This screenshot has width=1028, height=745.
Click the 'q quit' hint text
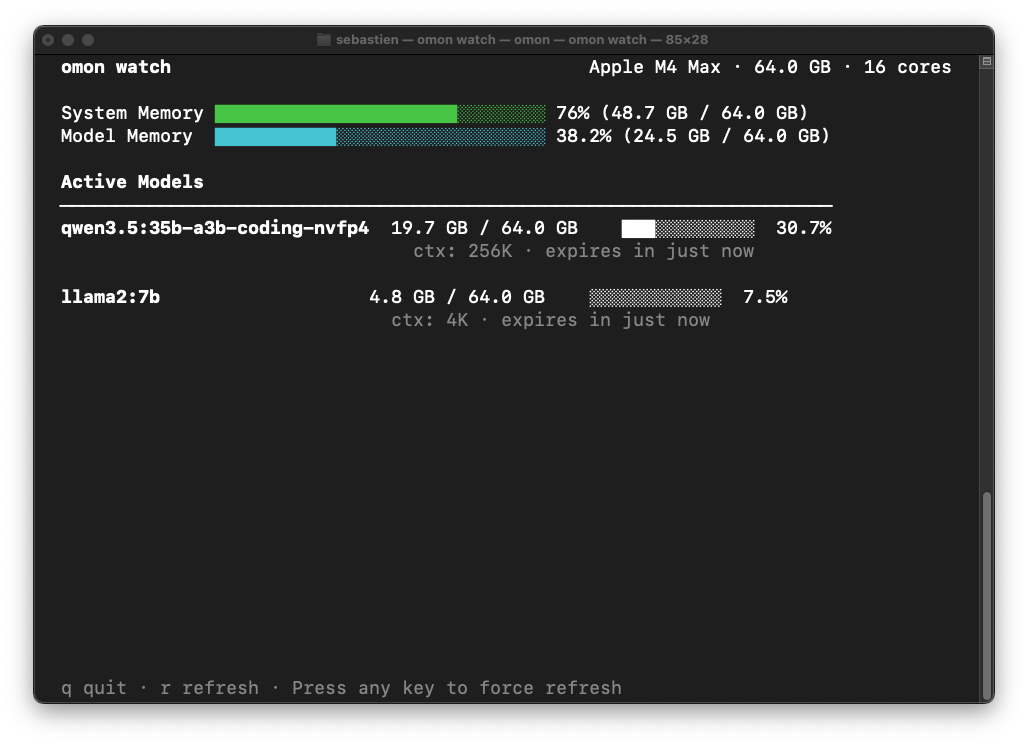pyautogui.click(x=93, y=688)
